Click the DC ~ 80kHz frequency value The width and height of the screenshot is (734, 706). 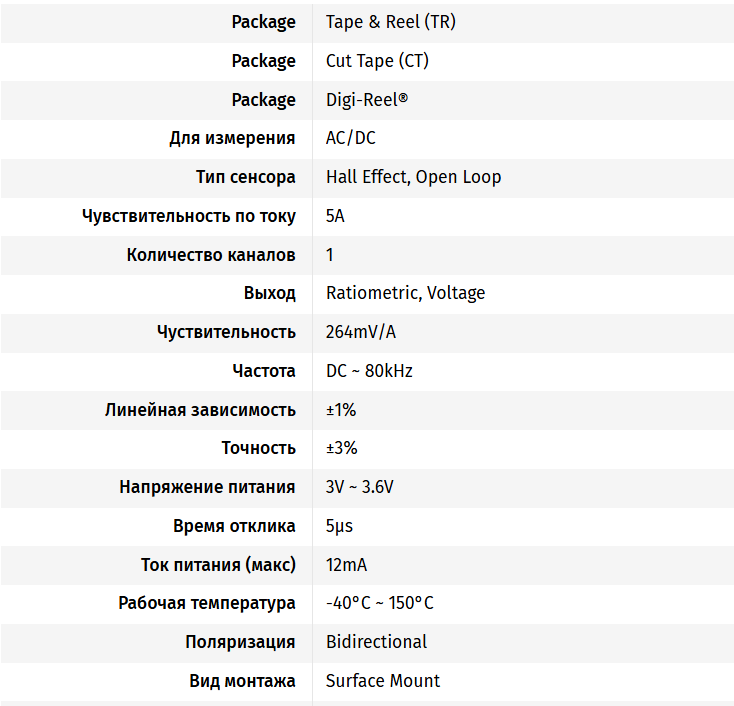pos(369,371)
